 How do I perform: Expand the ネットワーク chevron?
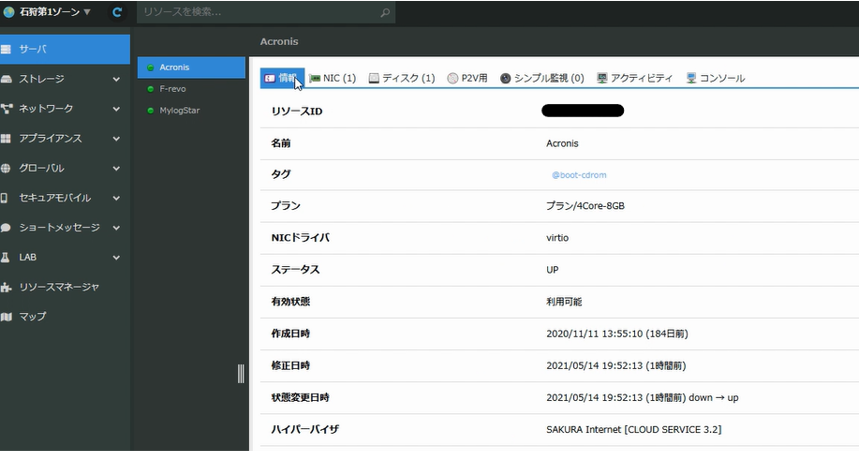(116, 109)
